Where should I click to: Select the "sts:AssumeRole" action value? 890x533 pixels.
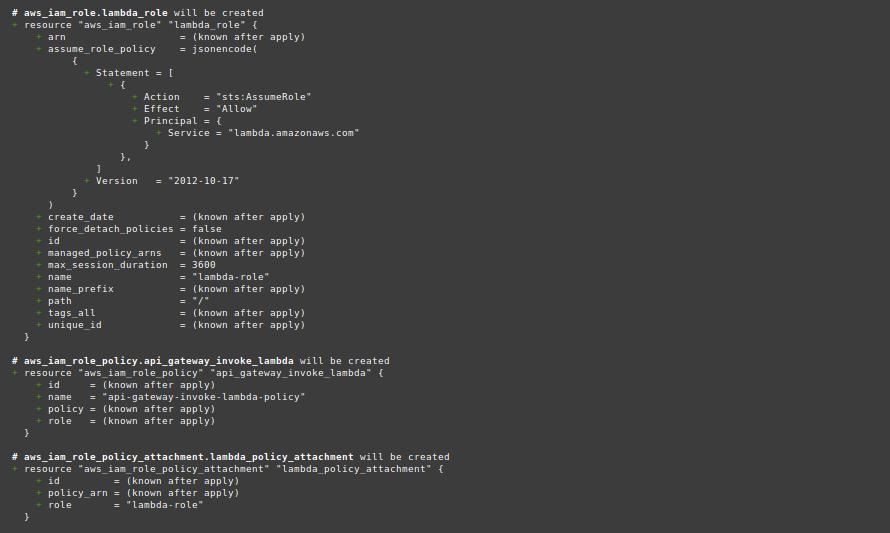tap(263, 97)
